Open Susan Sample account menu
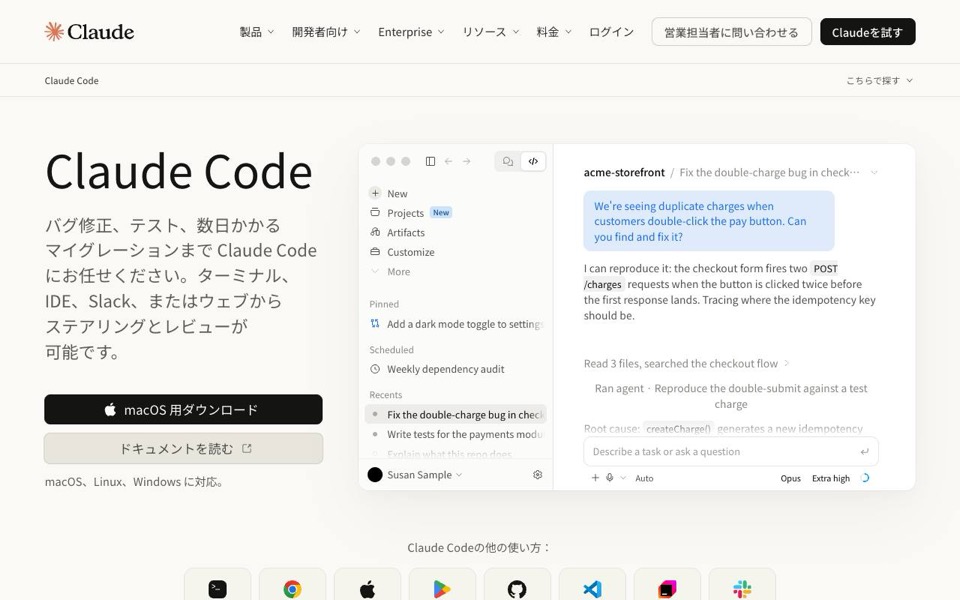960x600 pixels. pyautogui.click(x=424, y=474)
